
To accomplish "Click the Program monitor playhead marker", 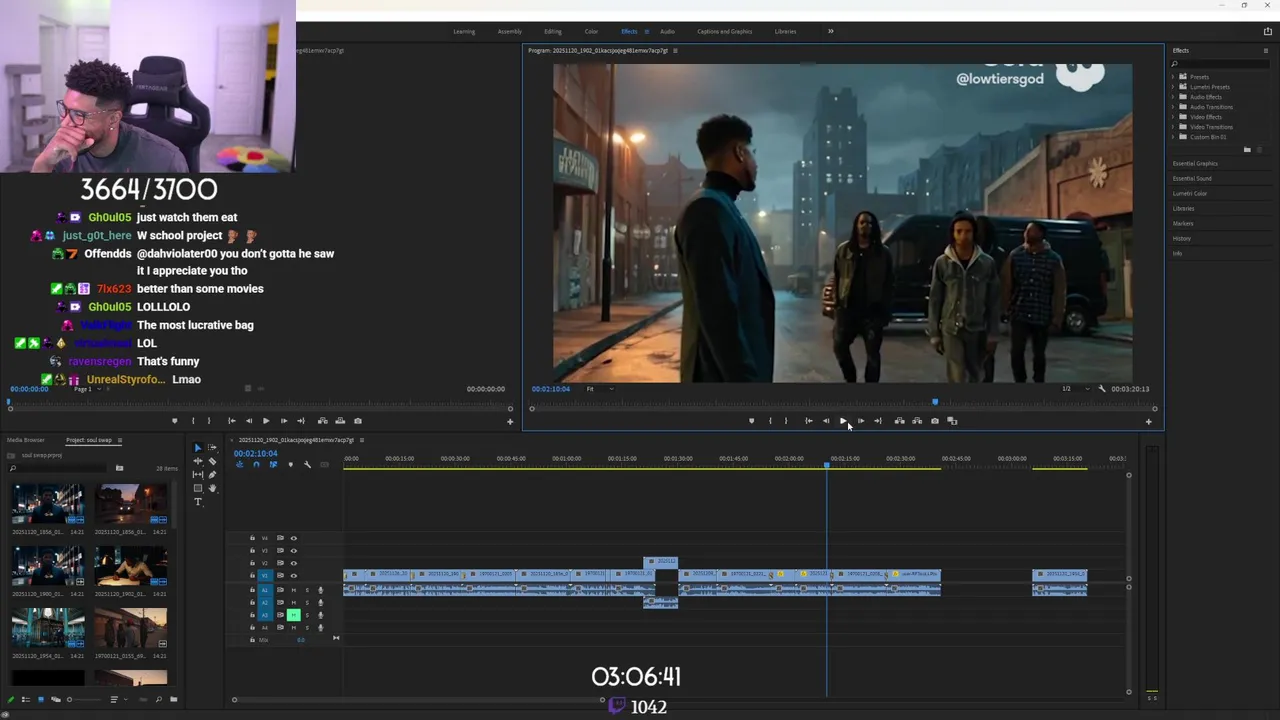I will click(935, 402).
